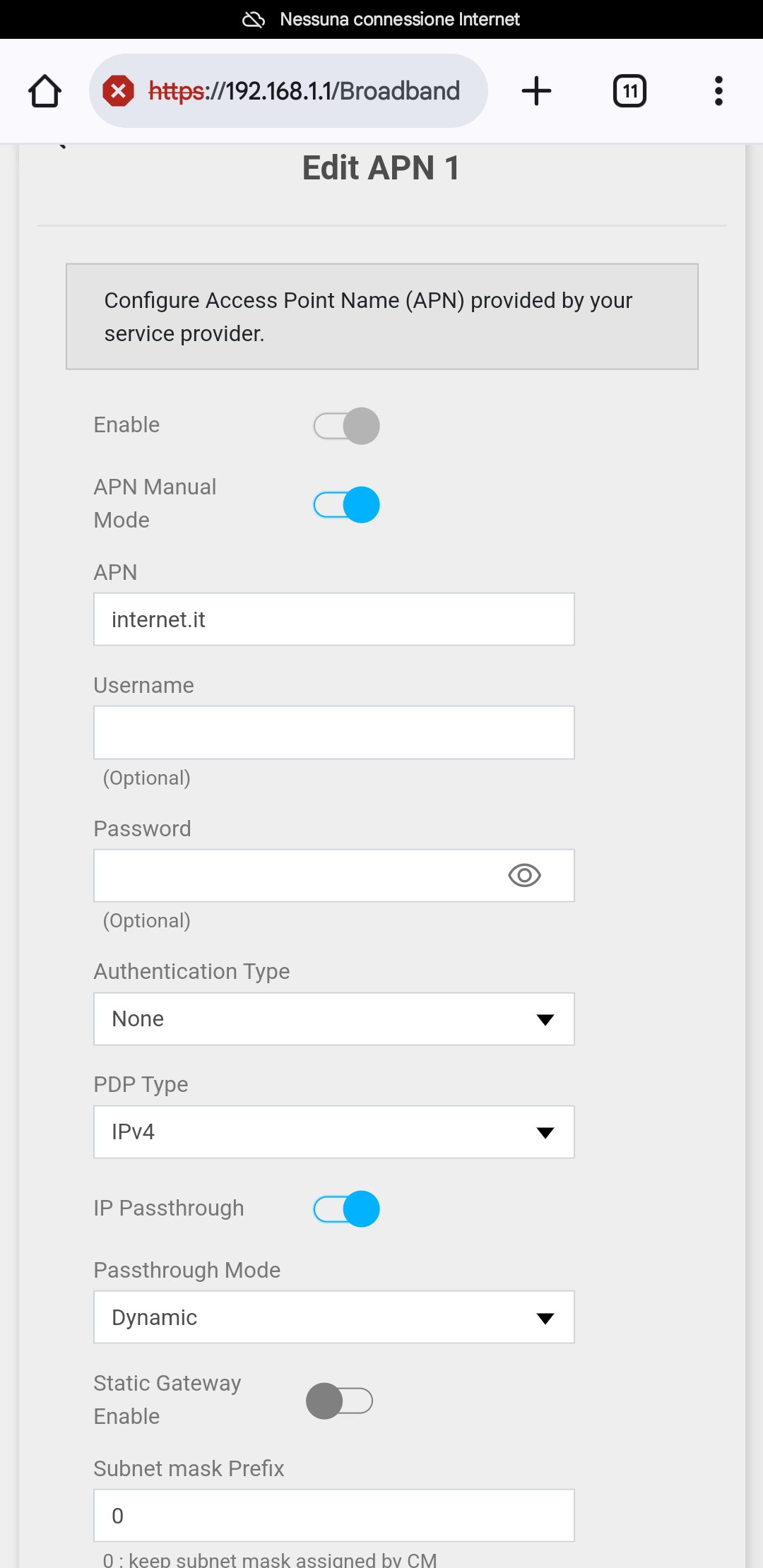The height and width of the screenshot is (1568, 763).
Task: Open the Passthrough Mode dropdown showing Dynamic
Action: pyautogui.click(x=334, y=1317)
